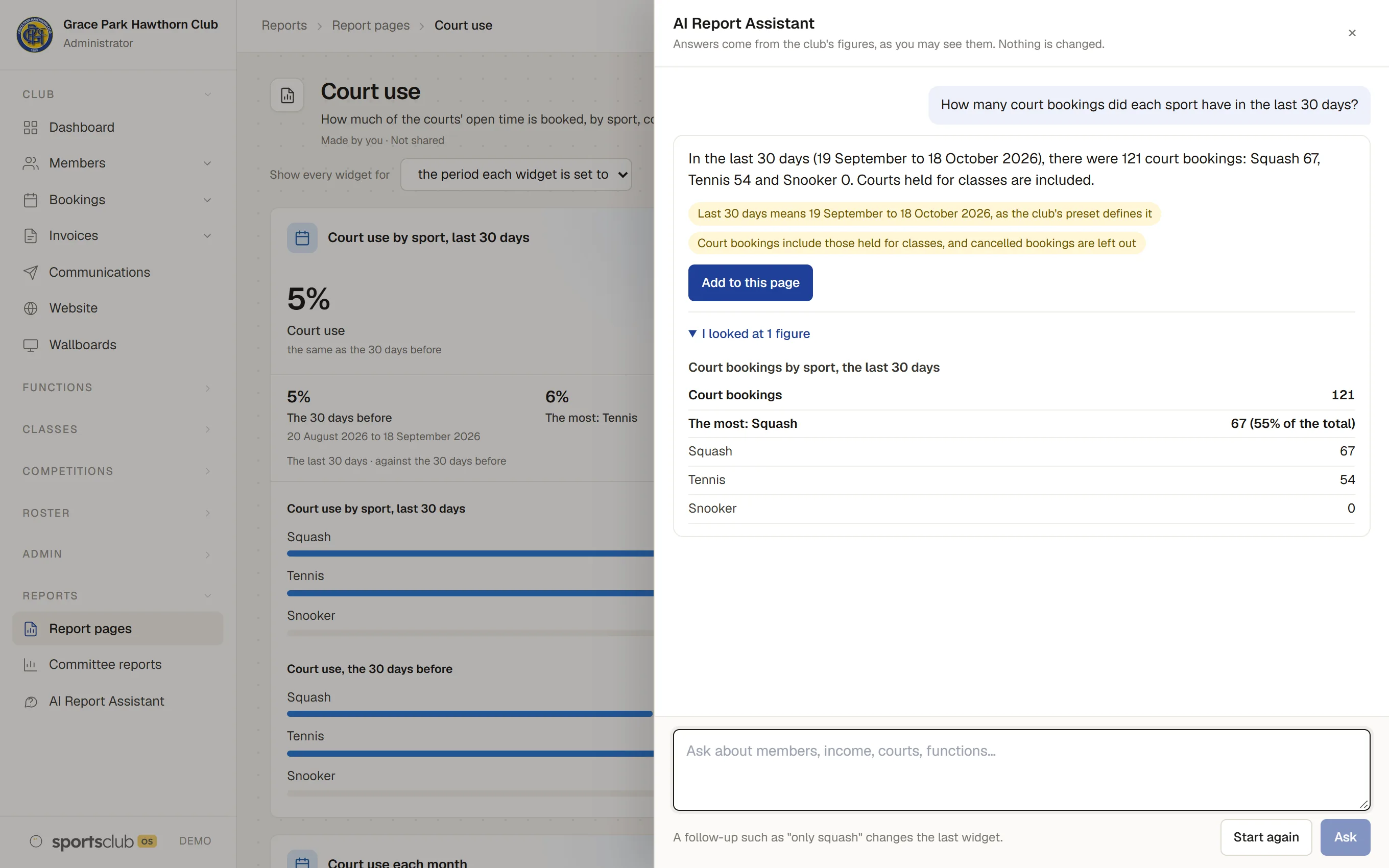This screenshot has width=1389, height=868.
Task: Click the AI Report Assistant chat icon
Action: [31, 702]
